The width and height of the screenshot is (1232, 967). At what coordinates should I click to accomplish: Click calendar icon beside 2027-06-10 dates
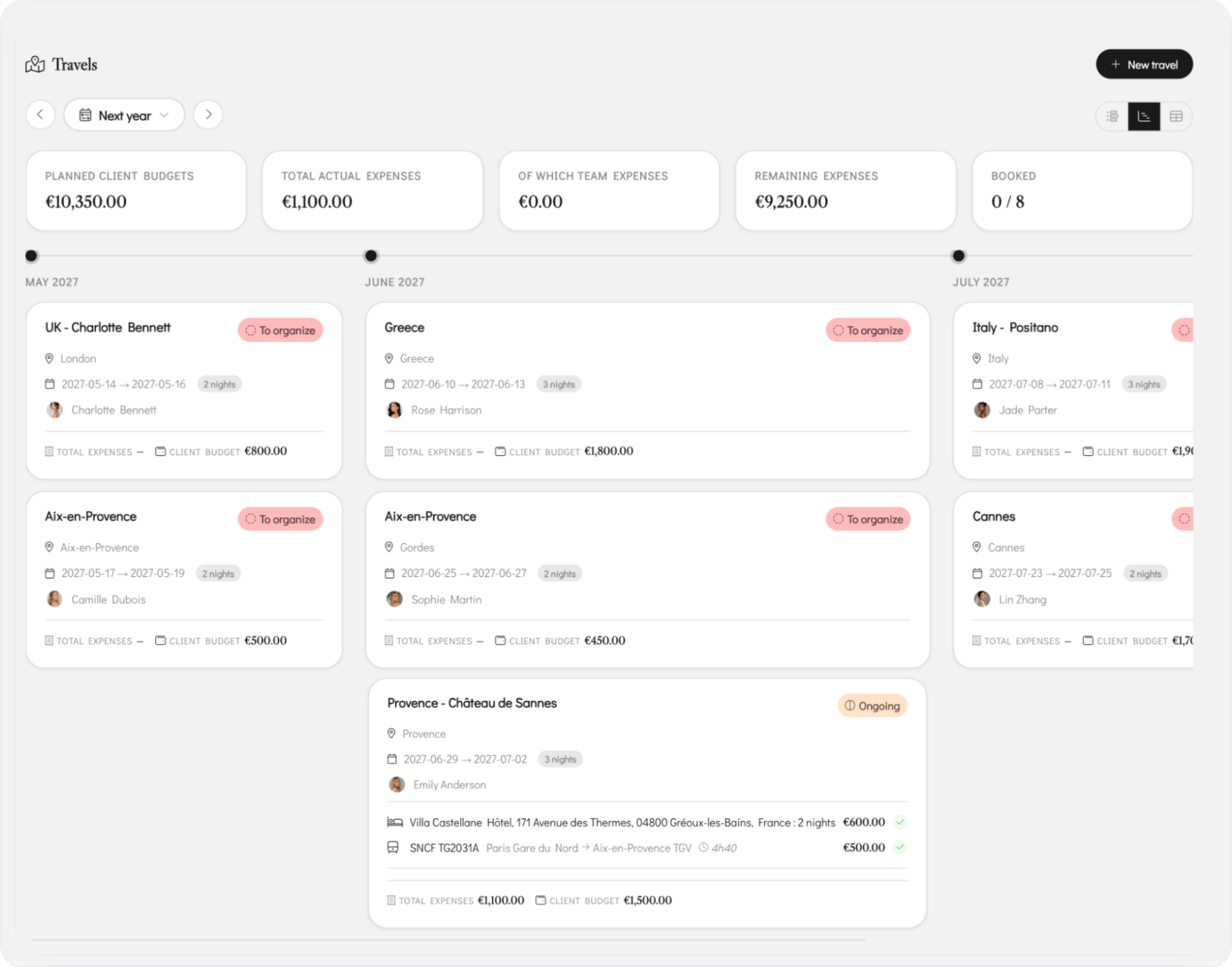pyautogui.click(x=389, y=384)
